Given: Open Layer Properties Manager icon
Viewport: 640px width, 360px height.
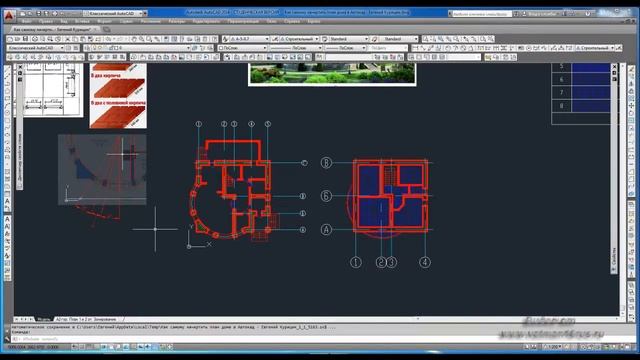Looking at the screenshot, I should (x=87, y=48).
